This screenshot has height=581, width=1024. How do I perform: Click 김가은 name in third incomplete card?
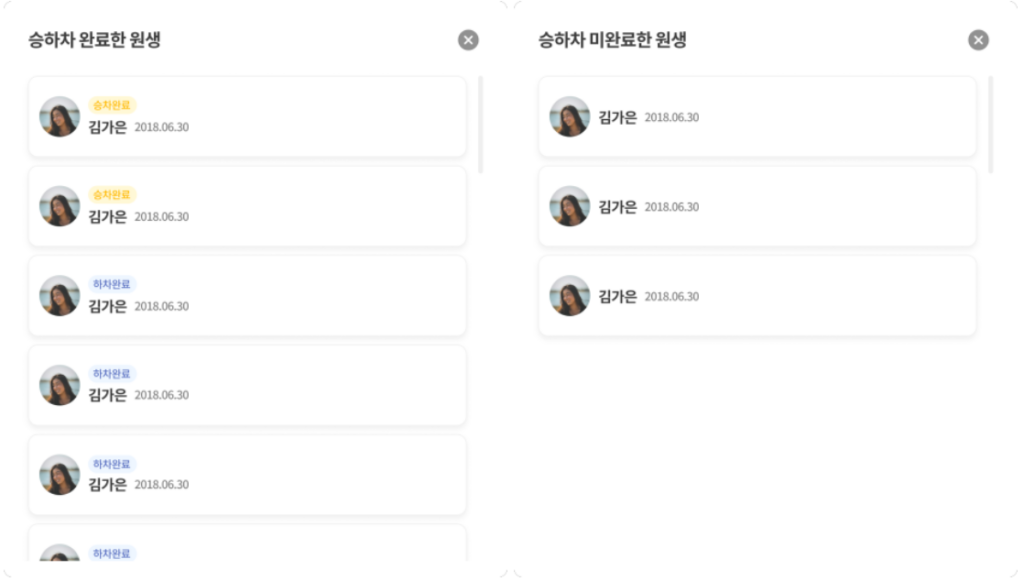pyautogui.click(x=617, y=296)
